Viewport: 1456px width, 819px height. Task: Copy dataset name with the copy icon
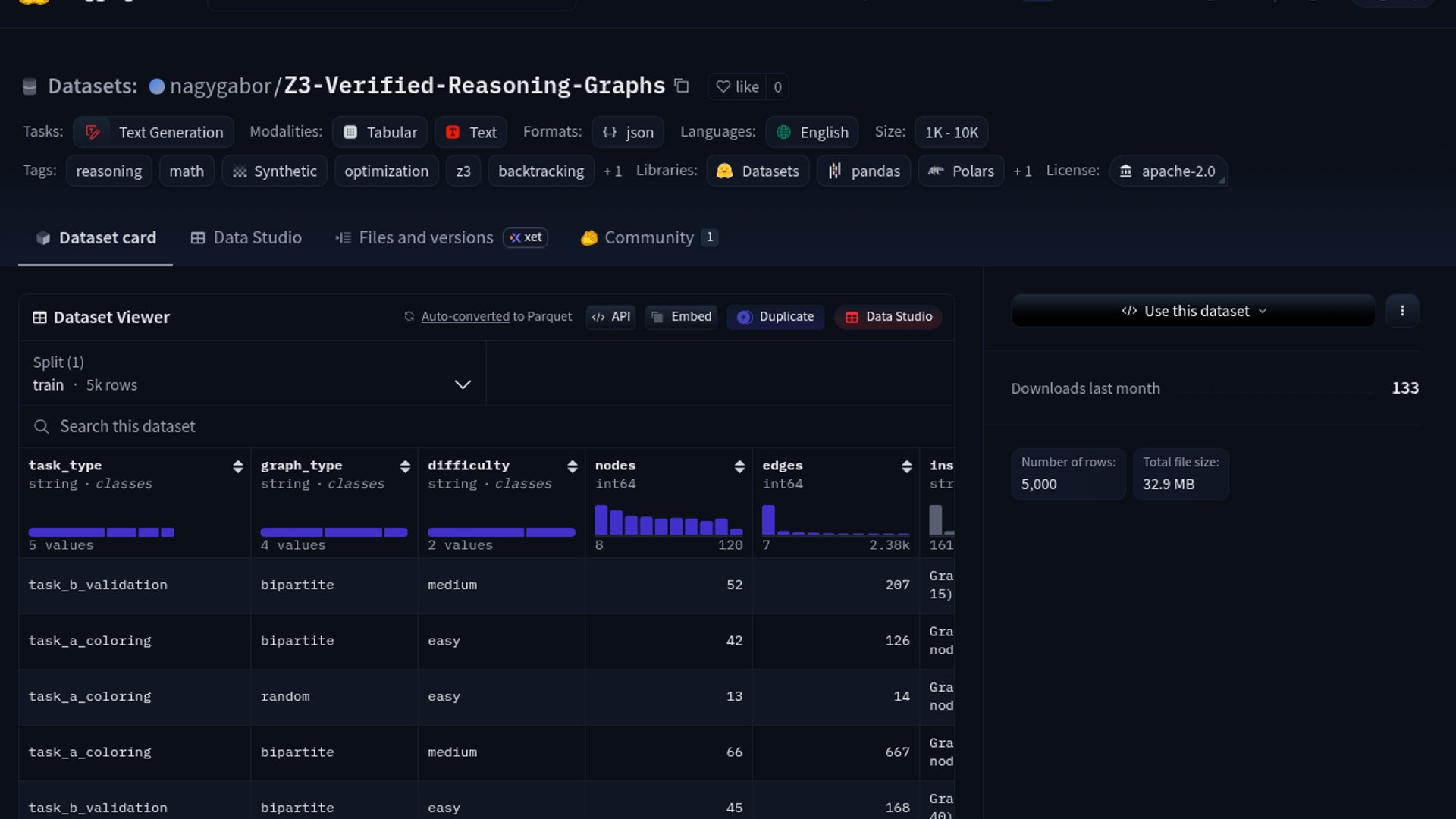(x=682, y=86)
